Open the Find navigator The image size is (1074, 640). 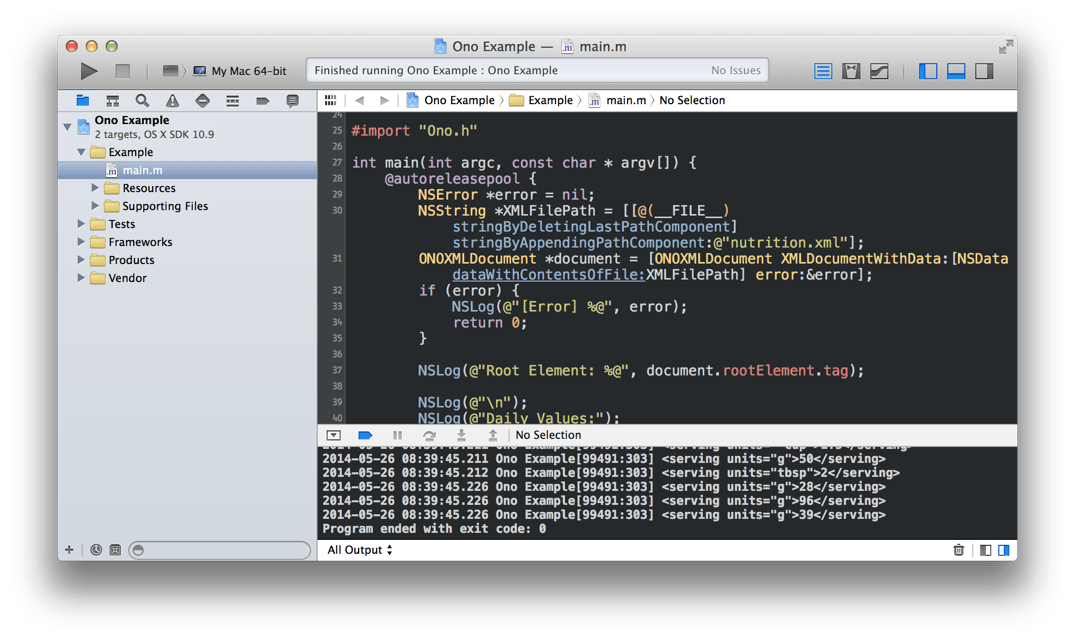140,100
